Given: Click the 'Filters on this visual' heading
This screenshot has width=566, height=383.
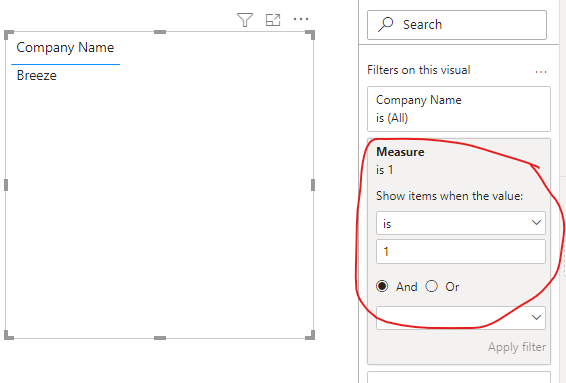Looking at the screenshot, I should point(418,70).
